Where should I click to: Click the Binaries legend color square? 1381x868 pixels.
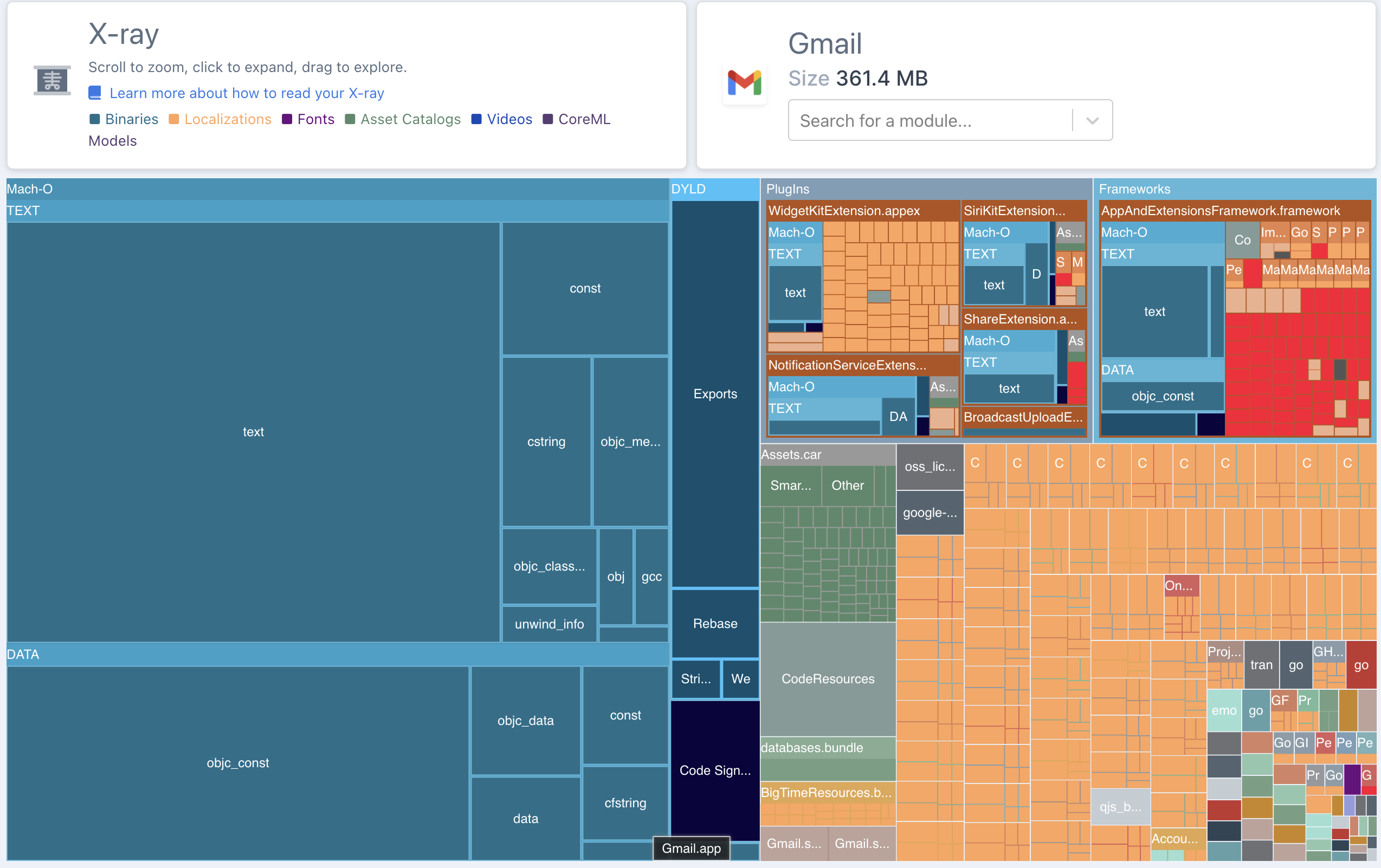tap(95, 119)
